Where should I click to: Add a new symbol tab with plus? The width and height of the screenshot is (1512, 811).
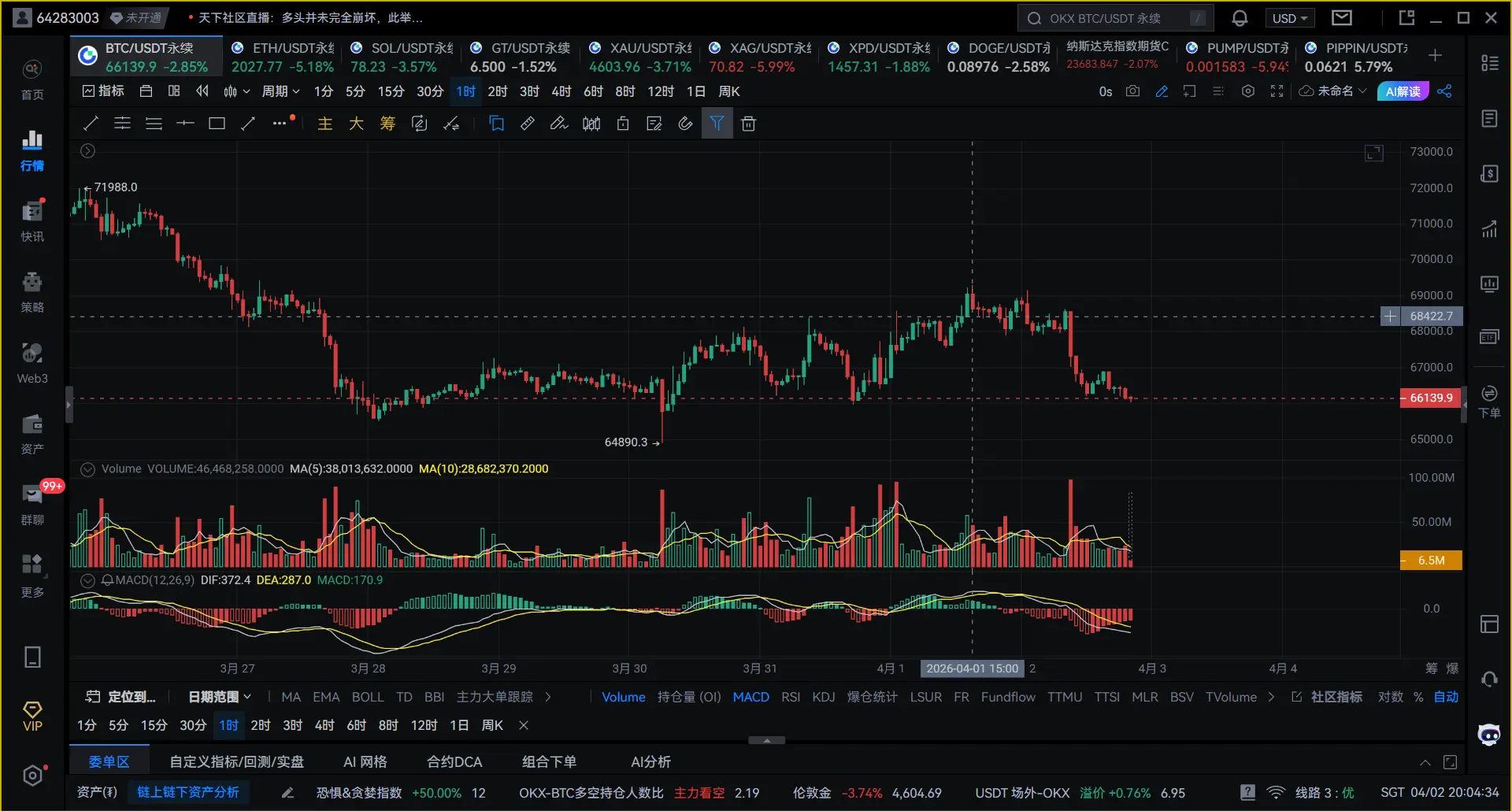(x=1435, y=55)
